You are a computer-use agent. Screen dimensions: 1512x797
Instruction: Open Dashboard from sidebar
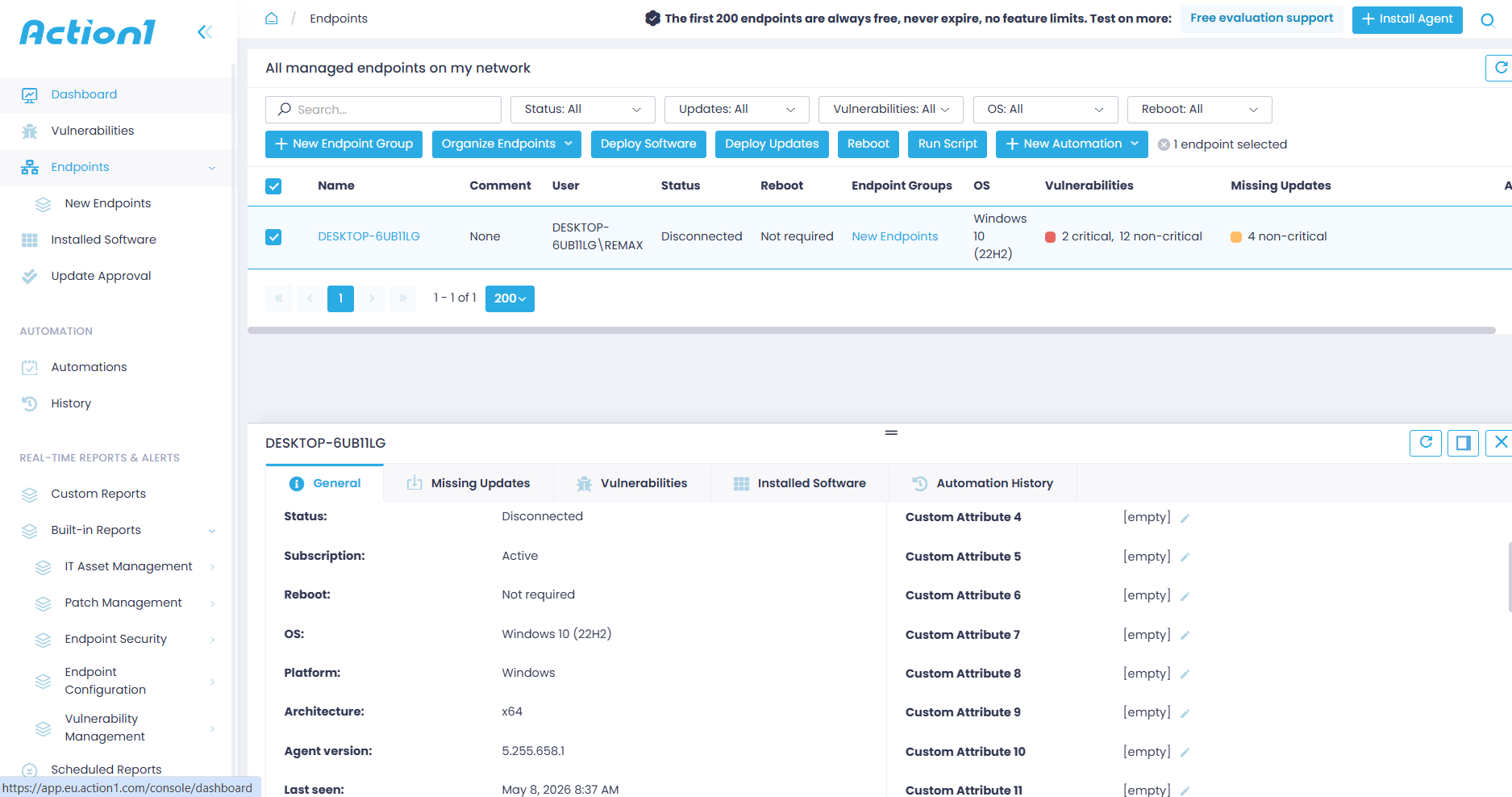point(84,94)
